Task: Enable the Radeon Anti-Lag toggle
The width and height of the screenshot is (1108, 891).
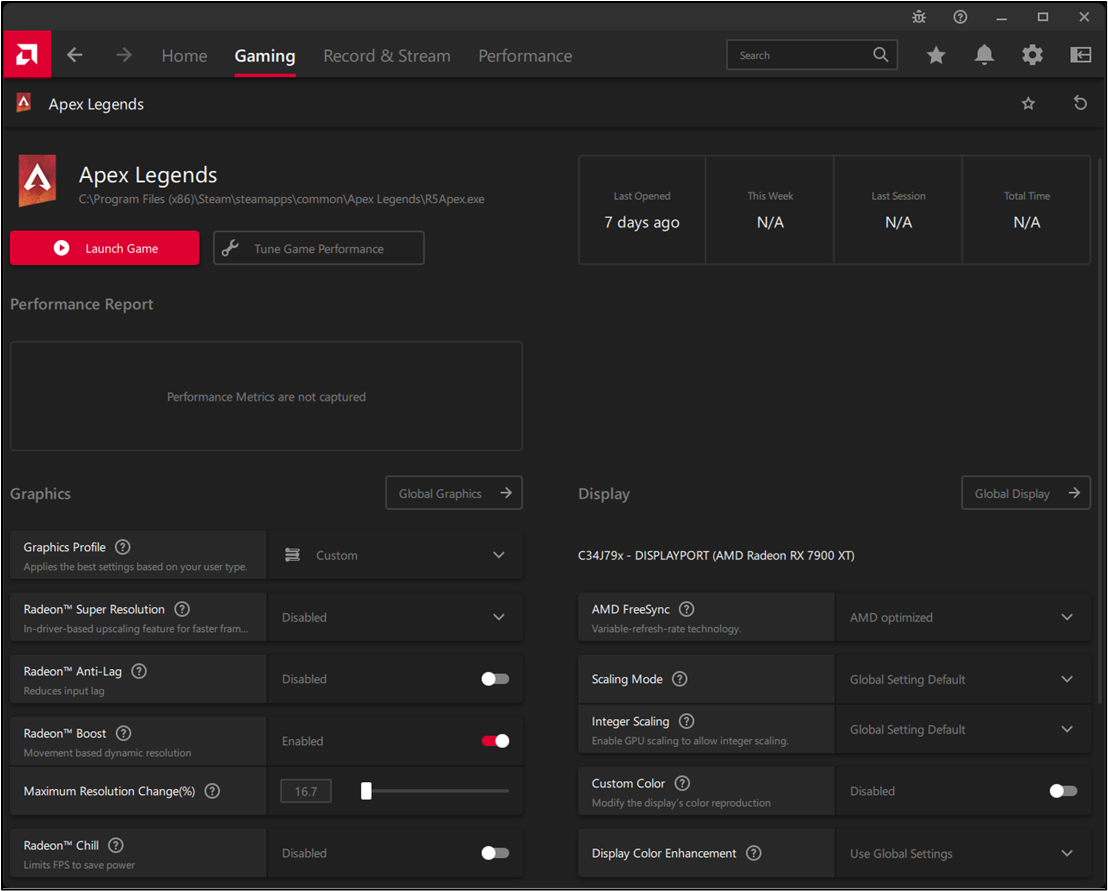Action: click(x=495, y=679)
